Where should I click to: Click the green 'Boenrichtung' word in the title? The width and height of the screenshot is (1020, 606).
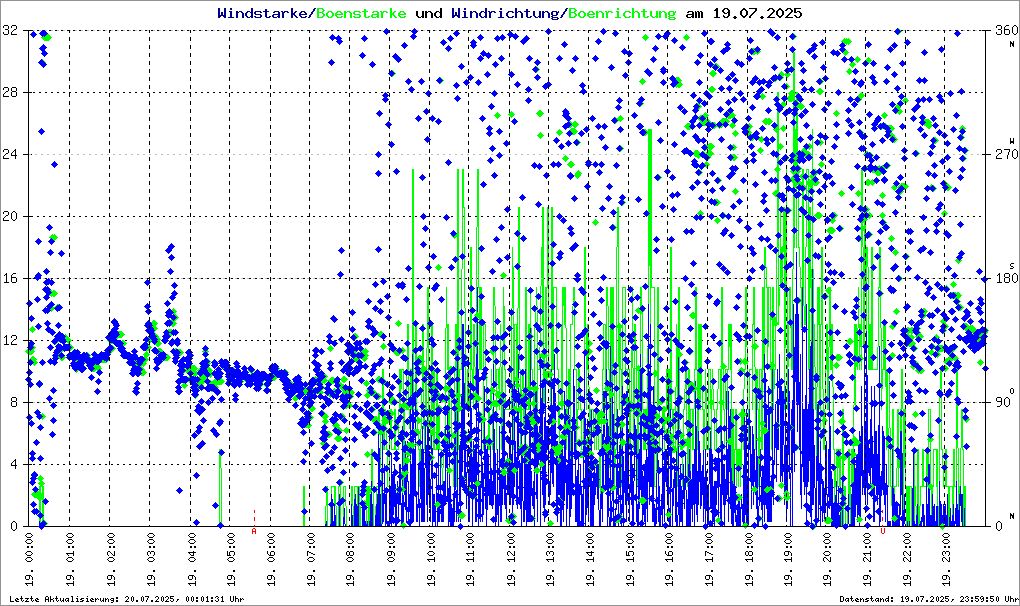pos(623,13)
